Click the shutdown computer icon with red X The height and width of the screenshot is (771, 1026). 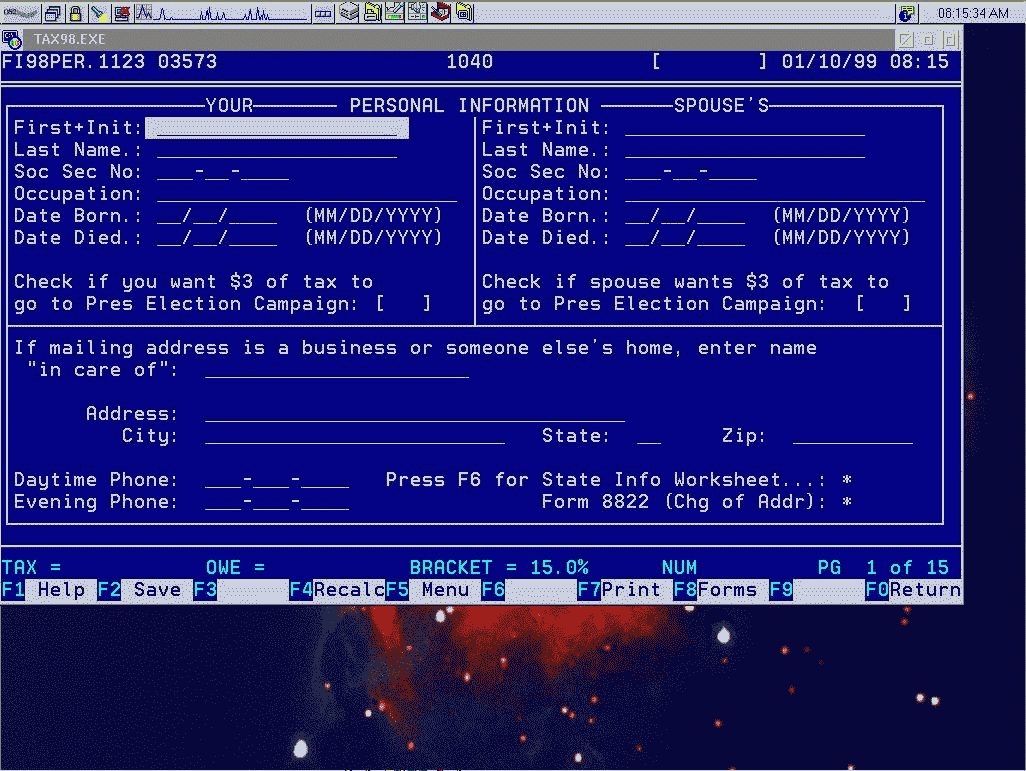coord(121,13)
